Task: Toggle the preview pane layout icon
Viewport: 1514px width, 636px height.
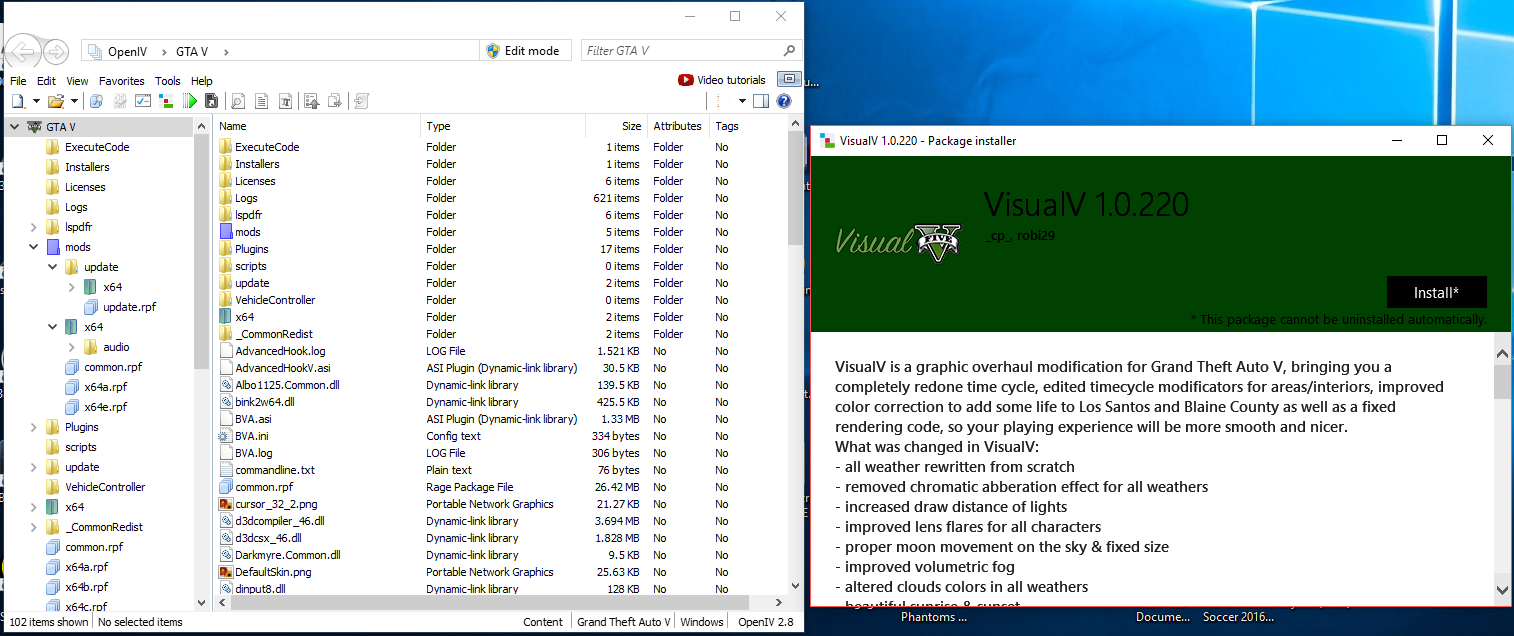Action: (761, 101)
